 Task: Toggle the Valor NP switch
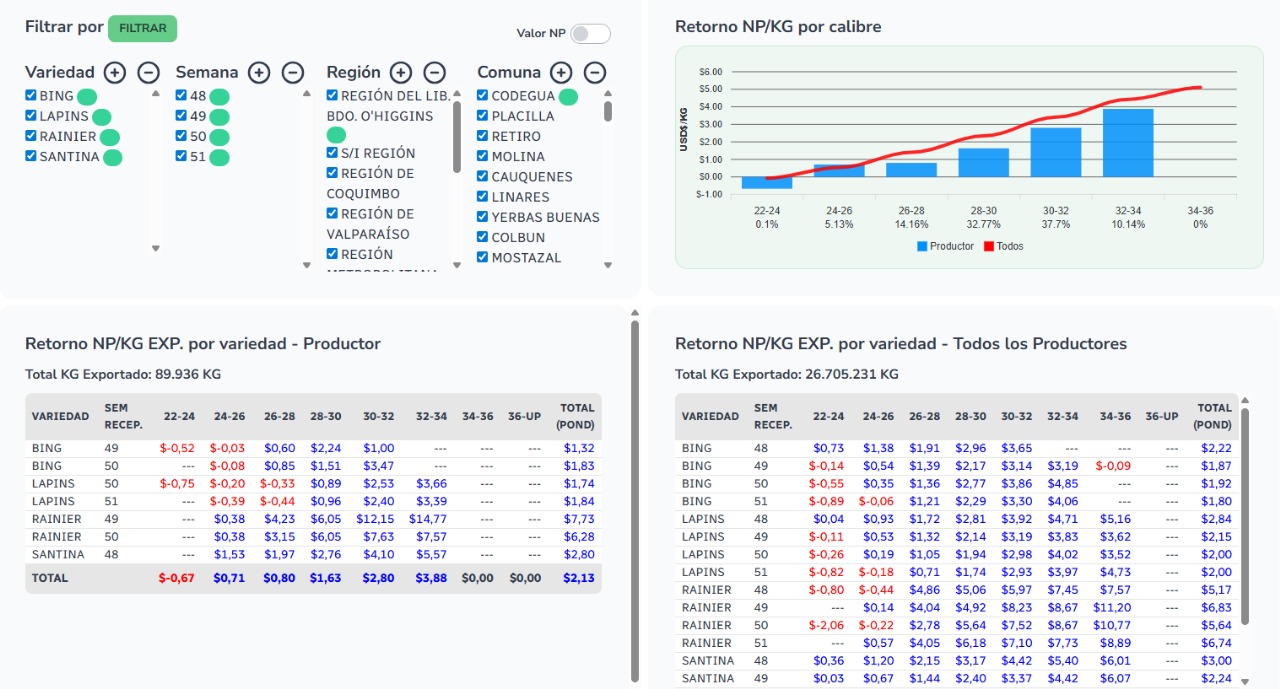590,34
